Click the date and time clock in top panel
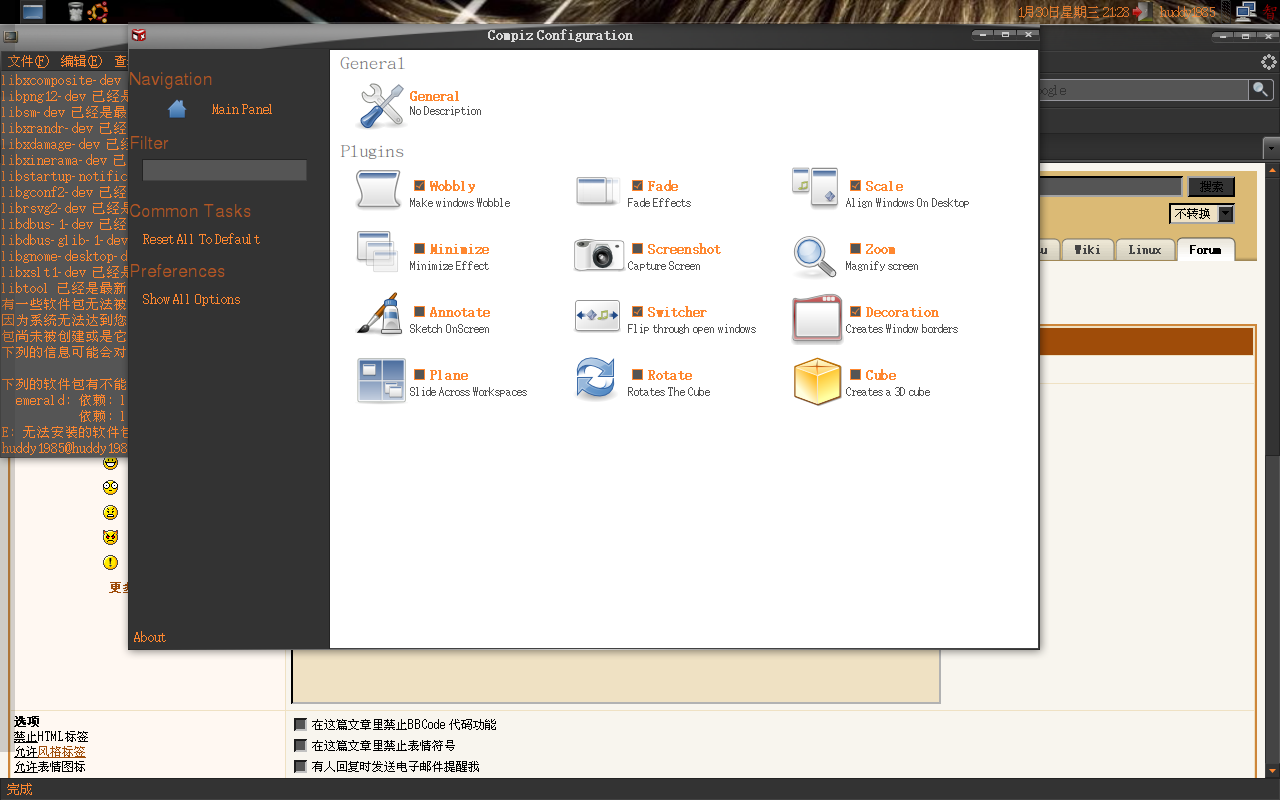 pyautogui.click(x=1074, y=12)
